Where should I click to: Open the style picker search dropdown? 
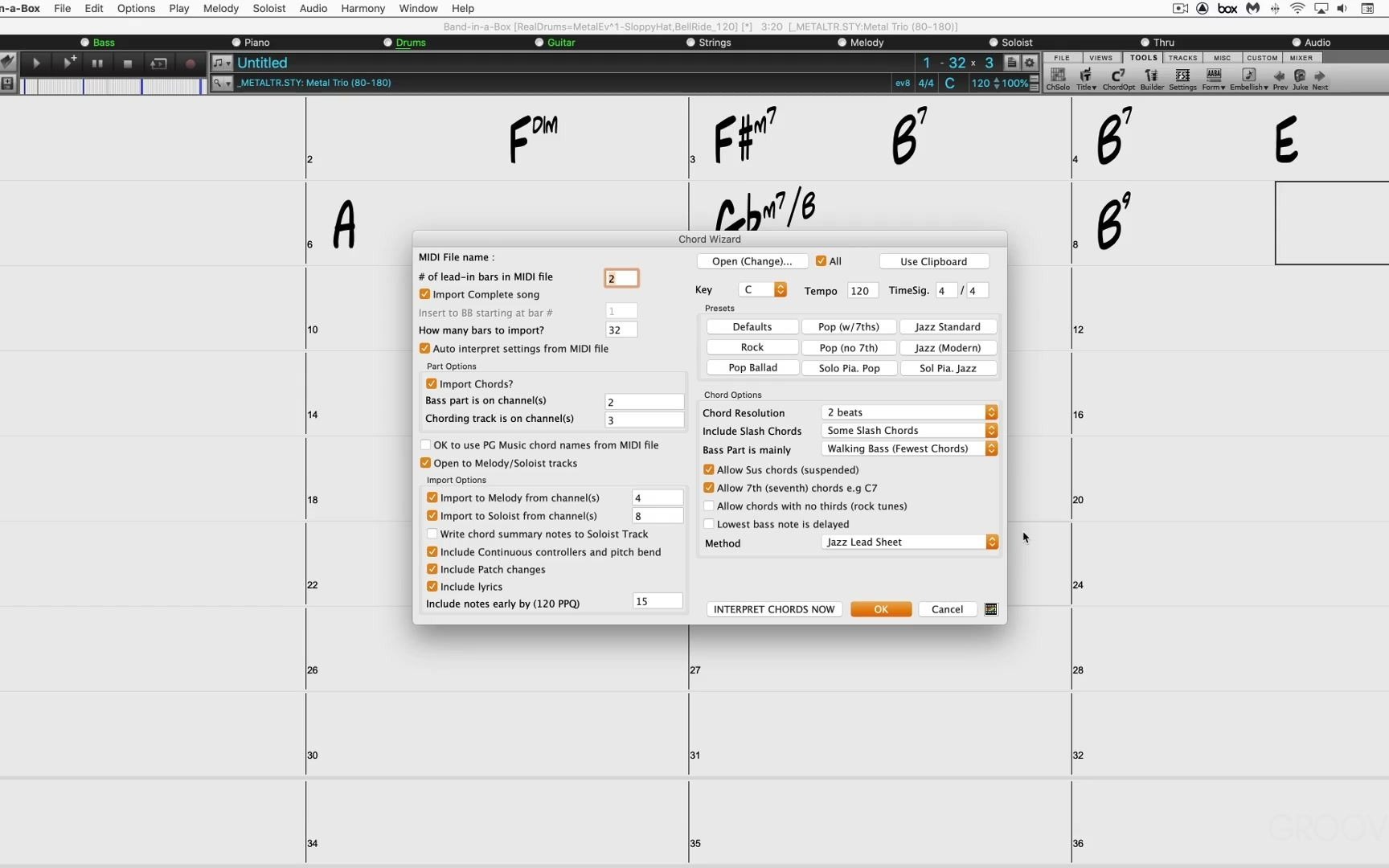pyautogui.click(x=221, y=83)
